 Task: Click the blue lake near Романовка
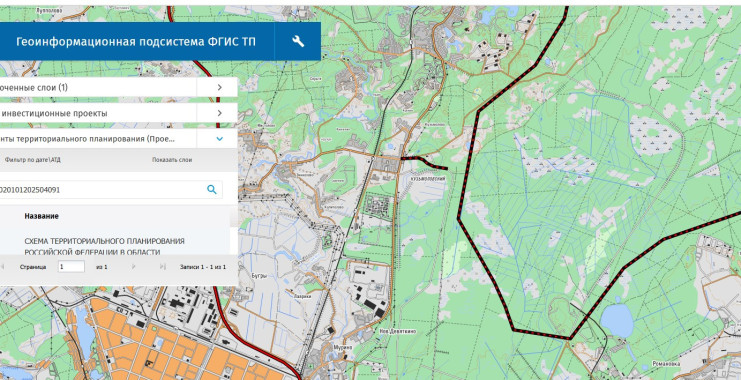click(616, 320)
